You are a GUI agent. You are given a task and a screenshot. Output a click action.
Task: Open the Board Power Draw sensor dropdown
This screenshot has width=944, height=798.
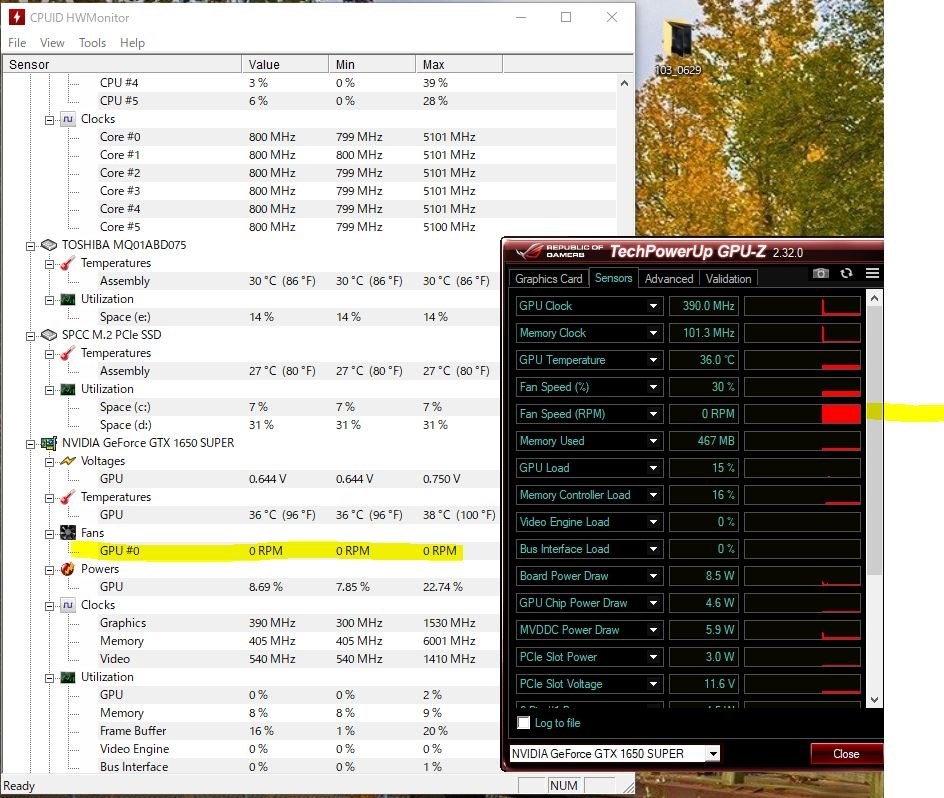653,576
